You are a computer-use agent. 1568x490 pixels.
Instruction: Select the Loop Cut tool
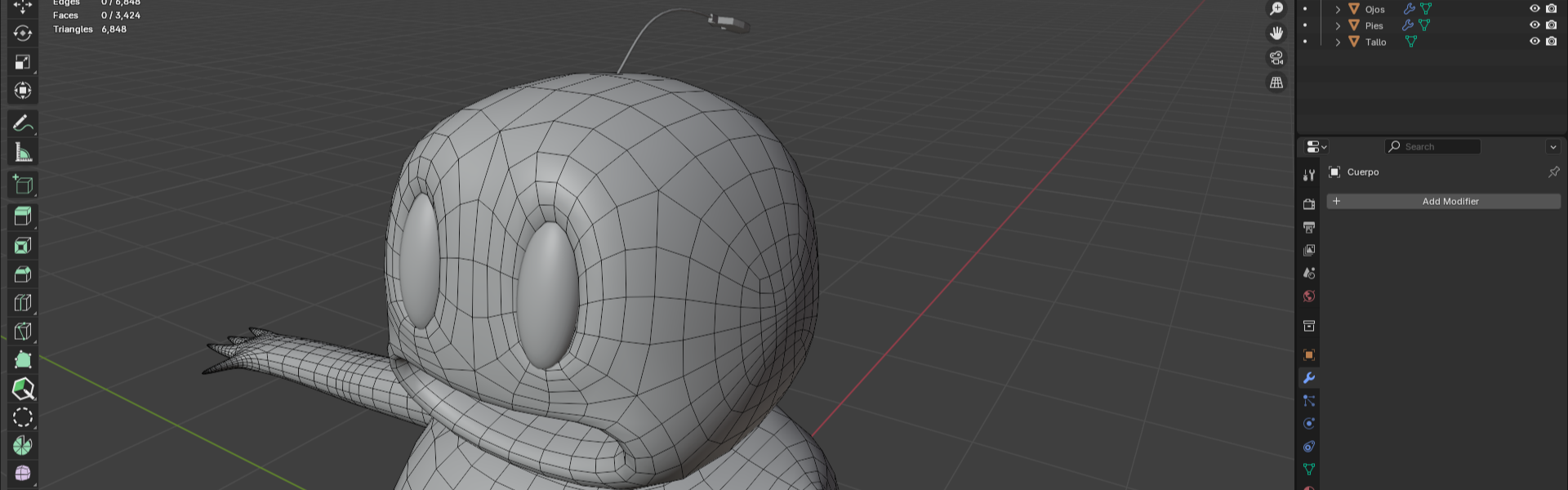coord(23,303)
